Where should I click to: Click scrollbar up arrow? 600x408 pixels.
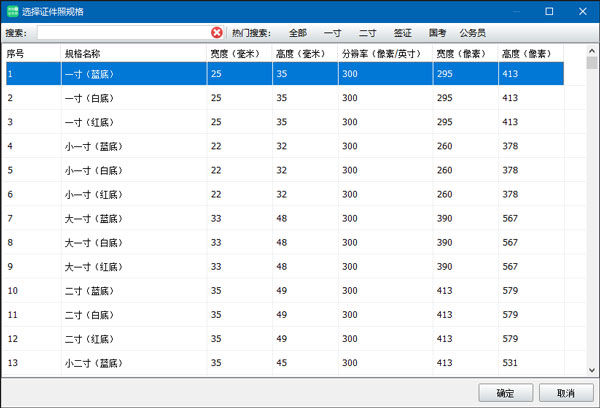[x=592, y=51]
